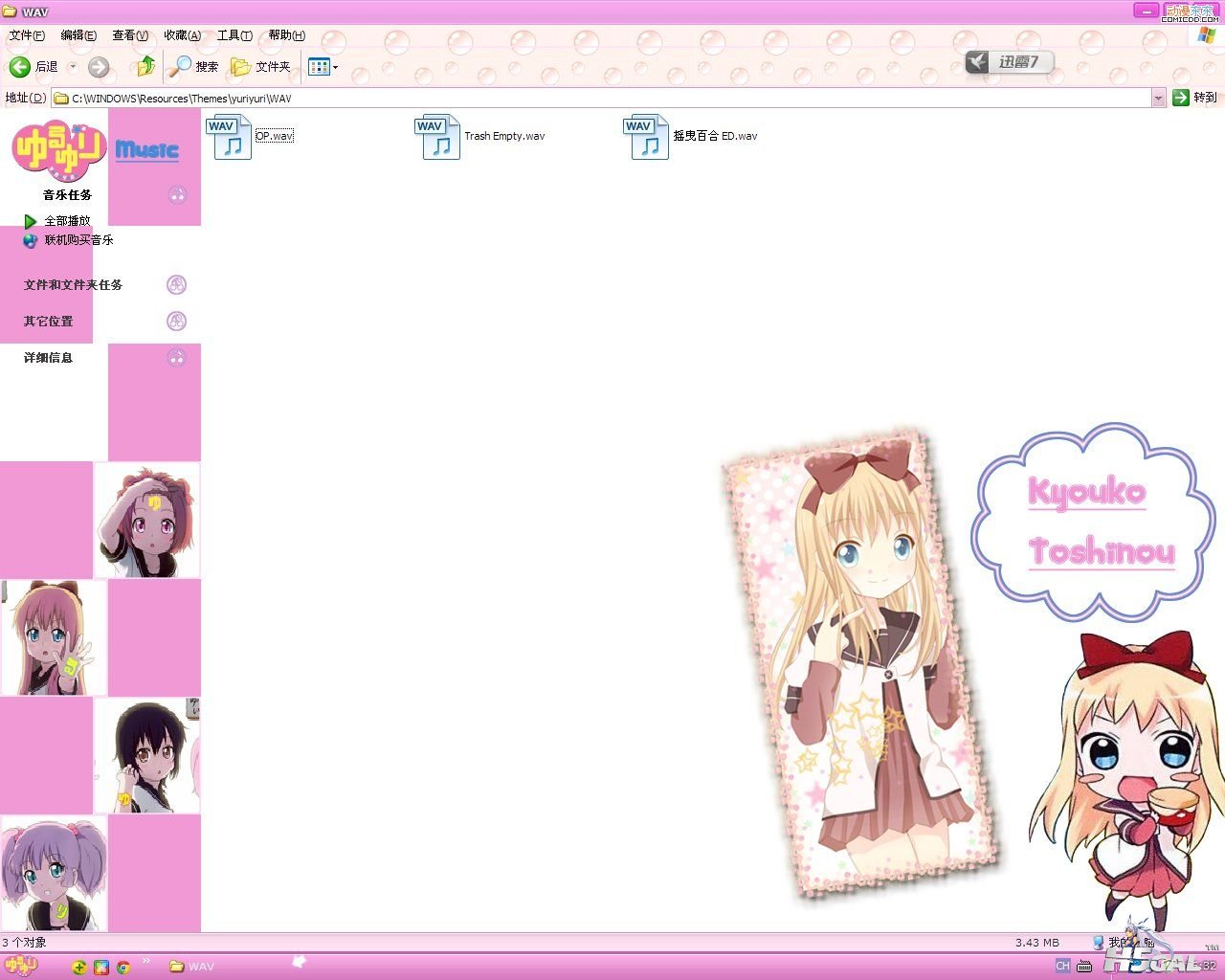Open the Search magnifier tool
Image resolution: width=1225 pixels, height=980 pixels.
[180, 66]
